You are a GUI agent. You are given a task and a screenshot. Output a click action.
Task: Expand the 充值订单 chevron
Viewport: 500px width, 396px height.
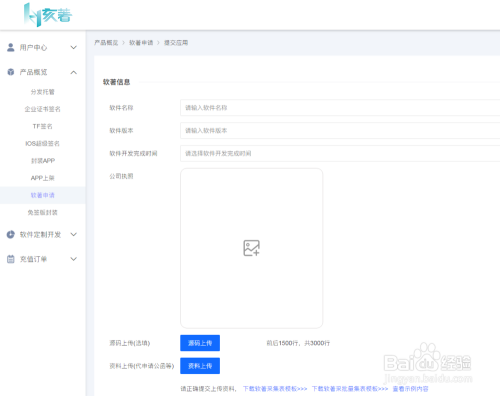pyautogui.click(x=74, y=259)
